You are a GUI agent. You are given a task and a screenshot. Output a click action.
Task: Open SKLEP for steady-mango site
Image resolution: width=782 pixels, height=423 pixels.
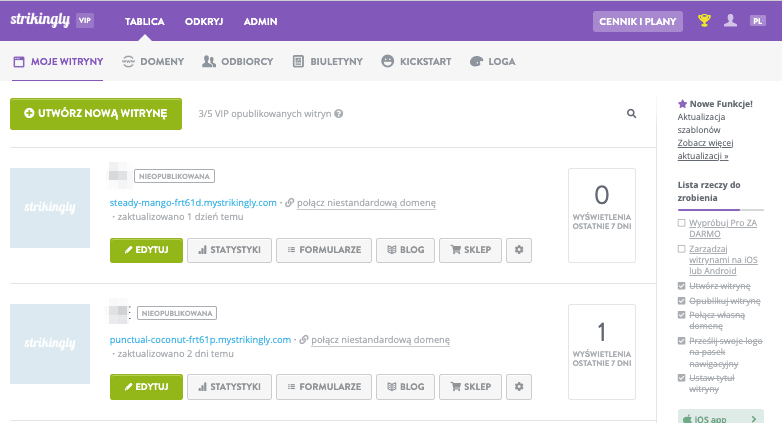(470, 250)
